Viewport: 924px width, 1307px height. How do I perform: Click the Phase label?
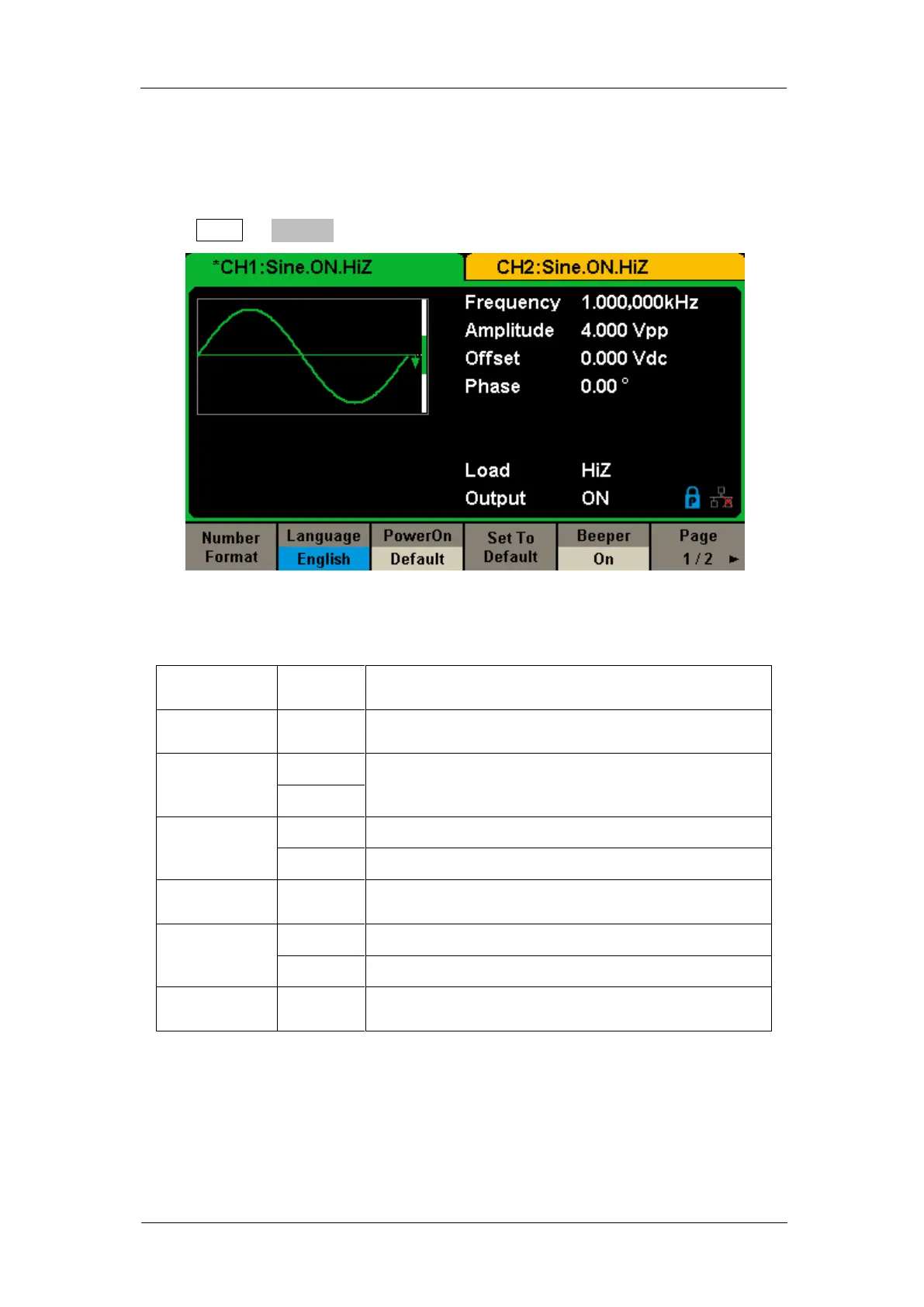click(x=492, y=387)
